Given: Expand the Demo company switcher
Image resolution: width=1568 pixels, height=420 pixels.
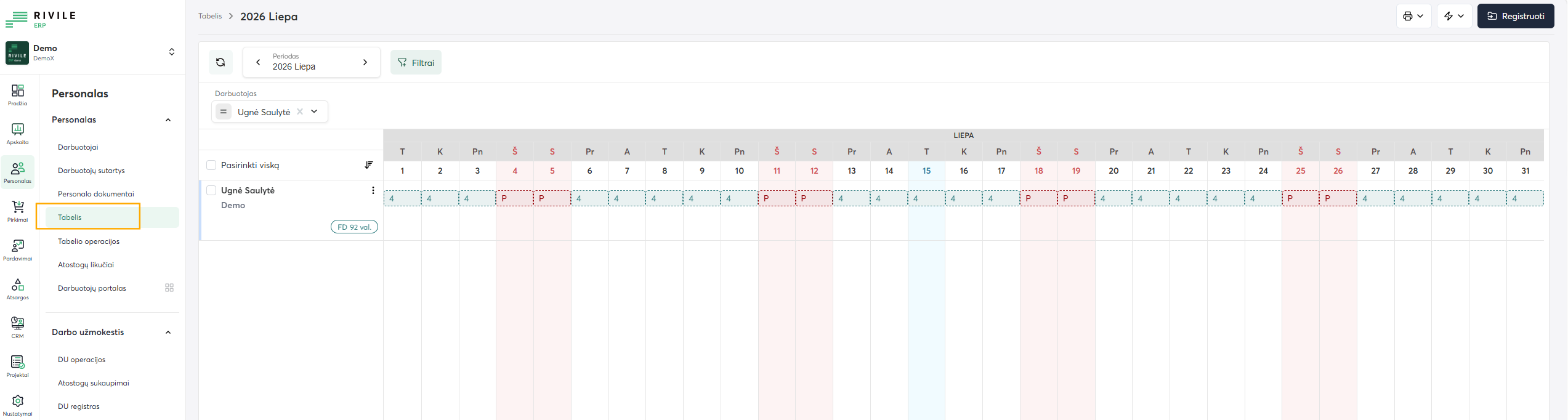Looking at the screenshot, I should [172, 52].
